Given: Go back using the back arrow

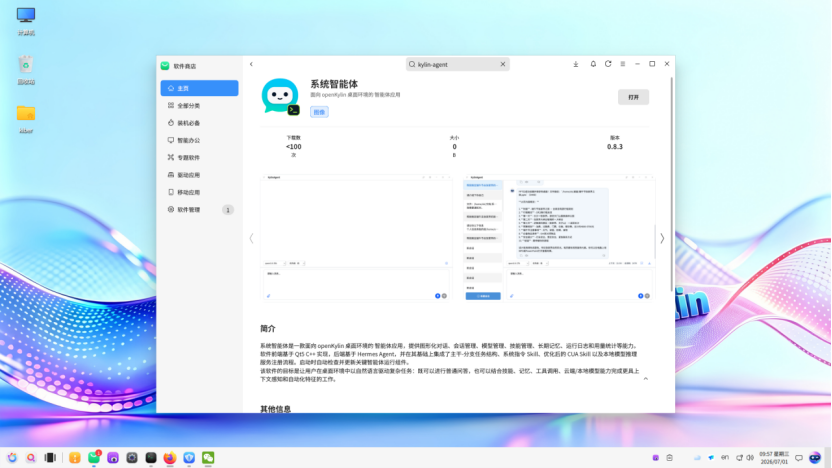Looking at the screenshot, I should click(x=252, y=64).
